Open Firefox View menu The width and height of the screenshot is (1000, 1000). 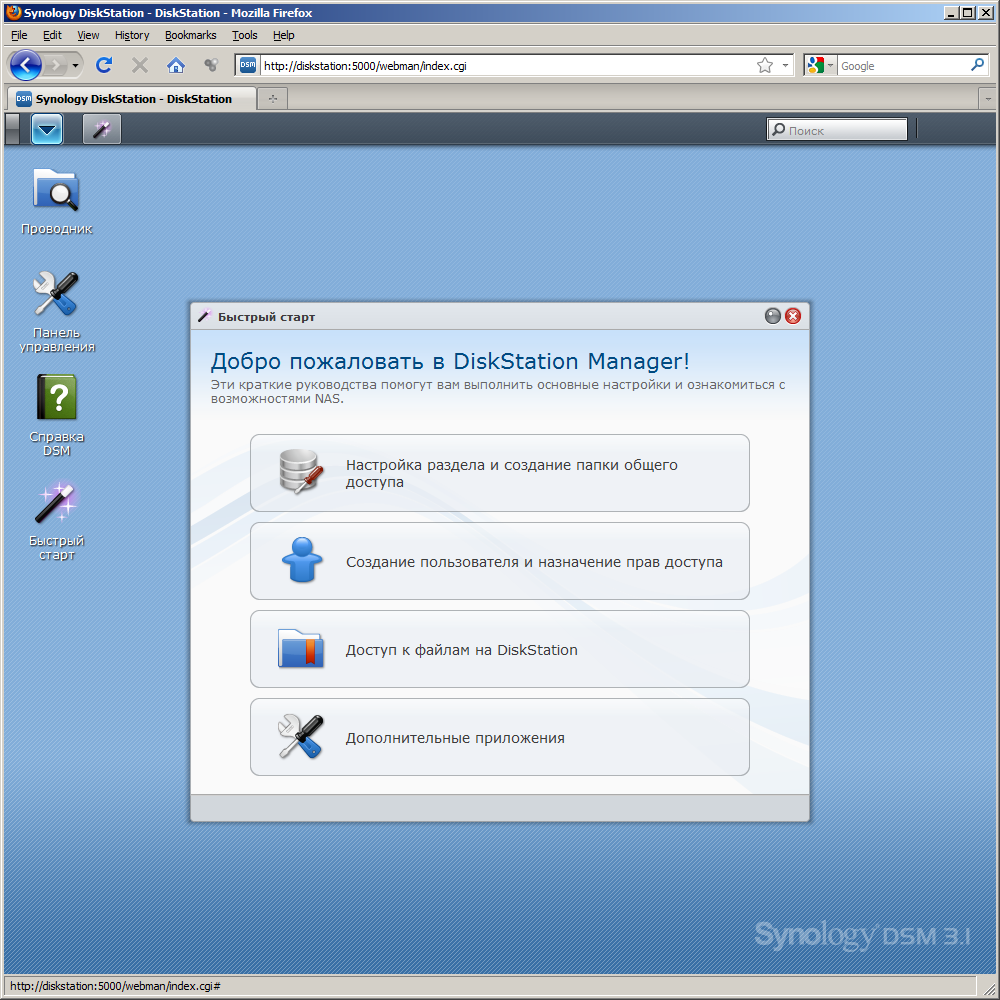pyautogui.click(x=88, y=35)
